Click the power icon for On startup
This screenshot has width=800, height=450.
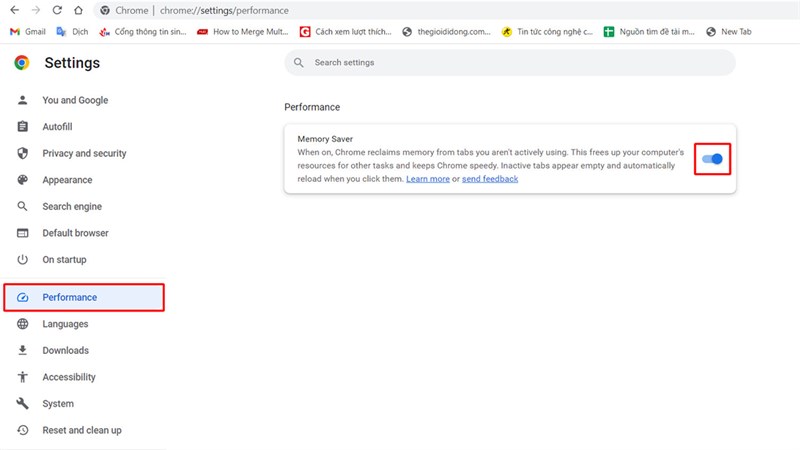22,259
